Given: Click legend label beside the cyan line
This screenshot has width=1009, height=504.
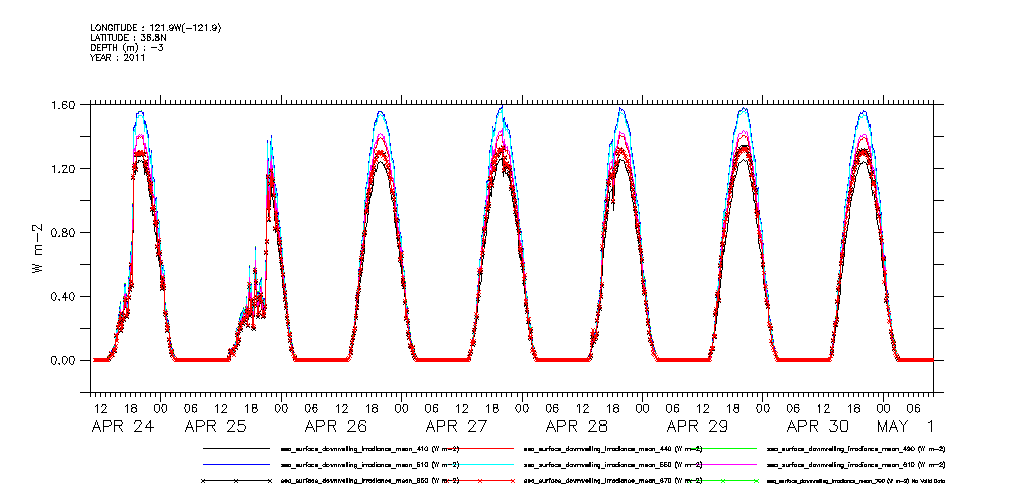Looking at the screenshot, I should 613,464.
